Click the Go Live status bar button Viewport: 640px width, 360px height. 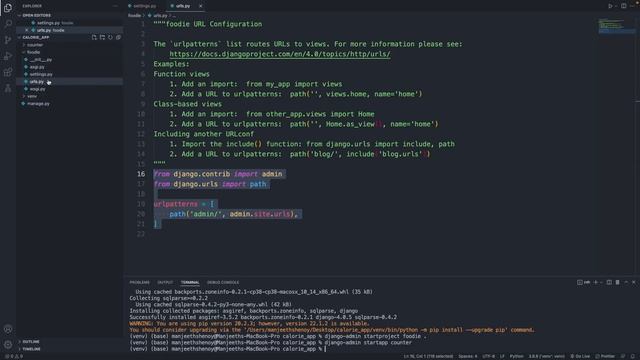580,356
